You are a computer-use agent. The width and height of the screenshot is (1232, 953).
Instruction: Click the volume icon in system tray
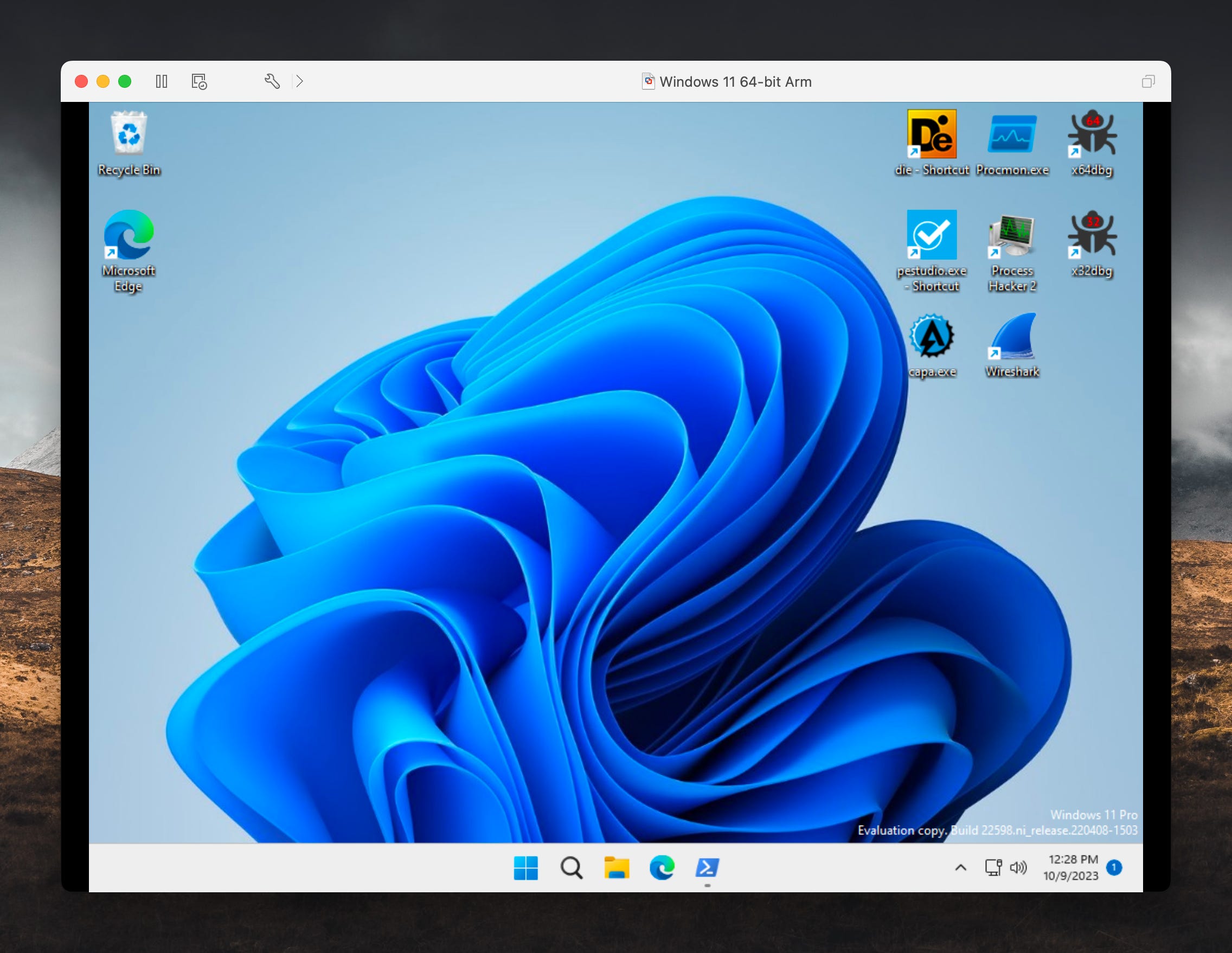[x=1018, y=867]
